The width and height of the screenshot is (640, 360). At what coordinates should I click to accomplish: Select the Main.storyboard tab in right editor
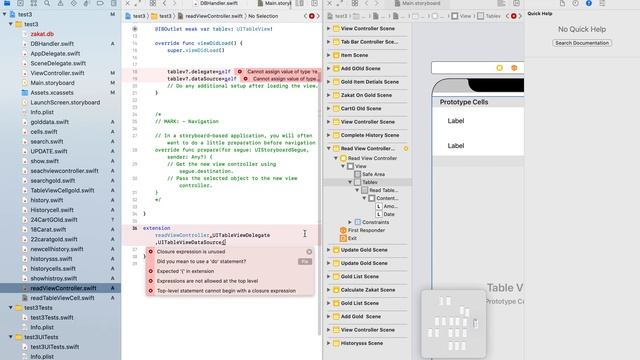point(418,3)
